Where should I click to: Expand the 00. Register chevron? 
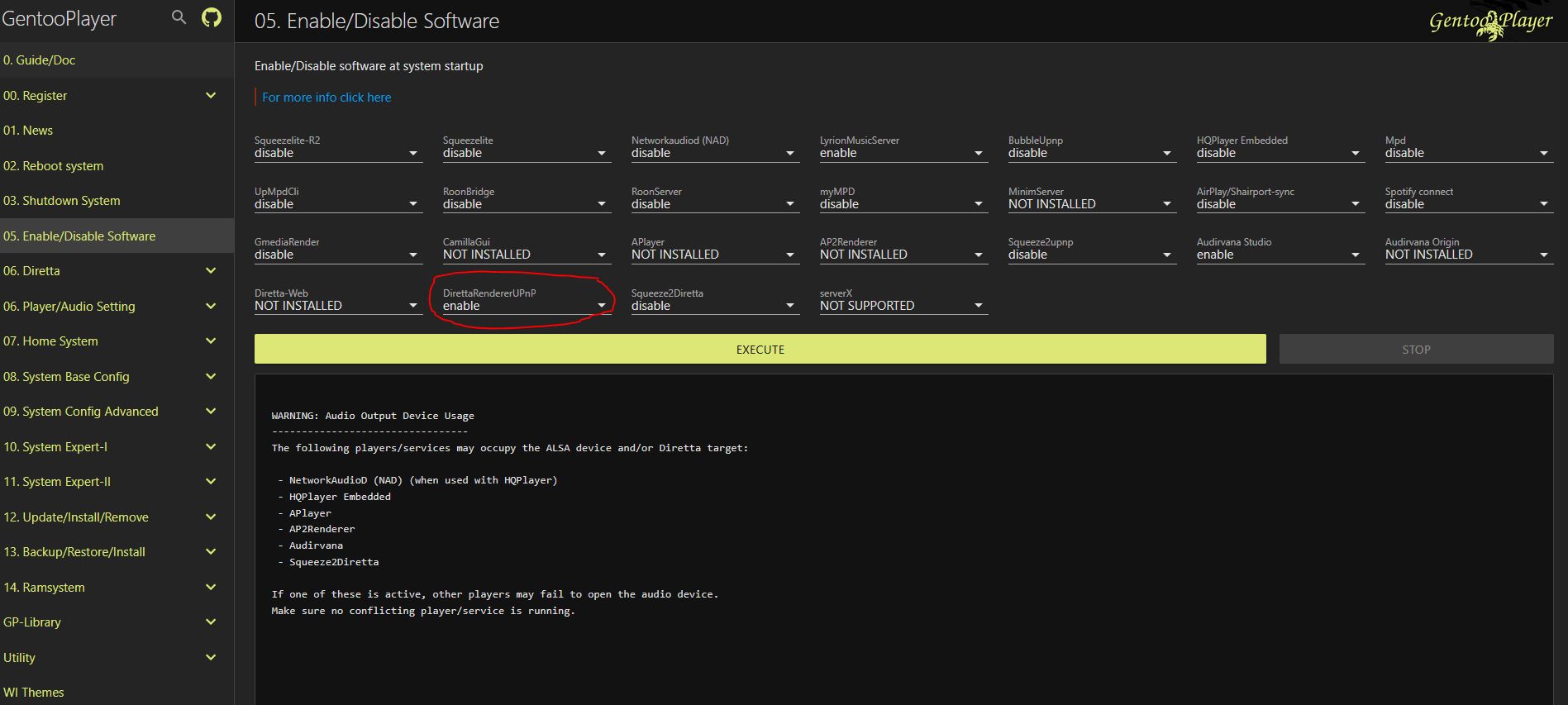click(211, 95)
